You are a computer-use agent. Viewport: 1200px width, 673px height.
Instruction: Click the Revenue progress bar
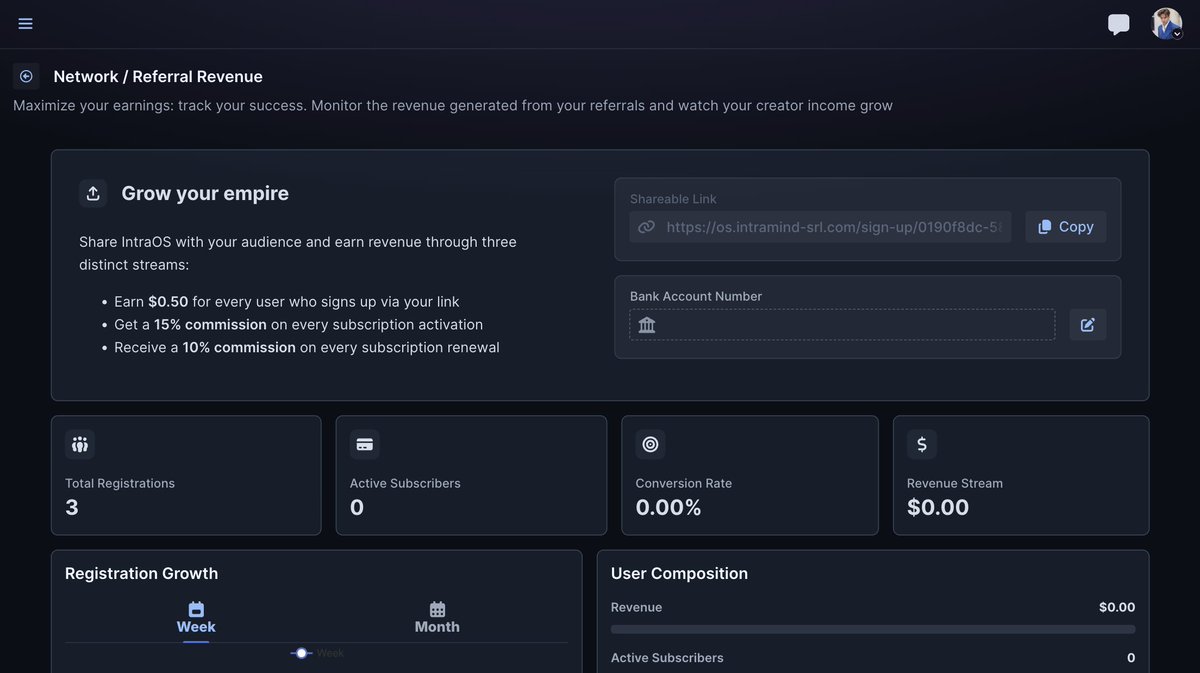[x=873, y=629]
